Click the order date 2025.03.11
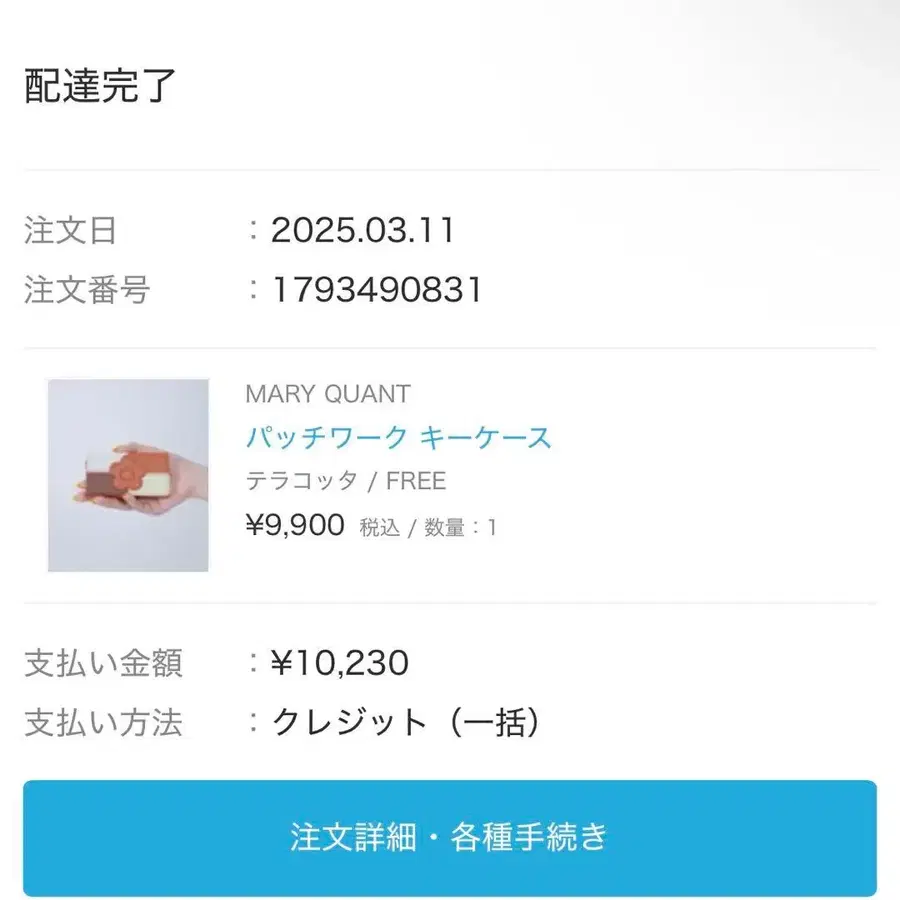Image resolution: width=900 pixels, height=900 pixels. tap(362, 231)
